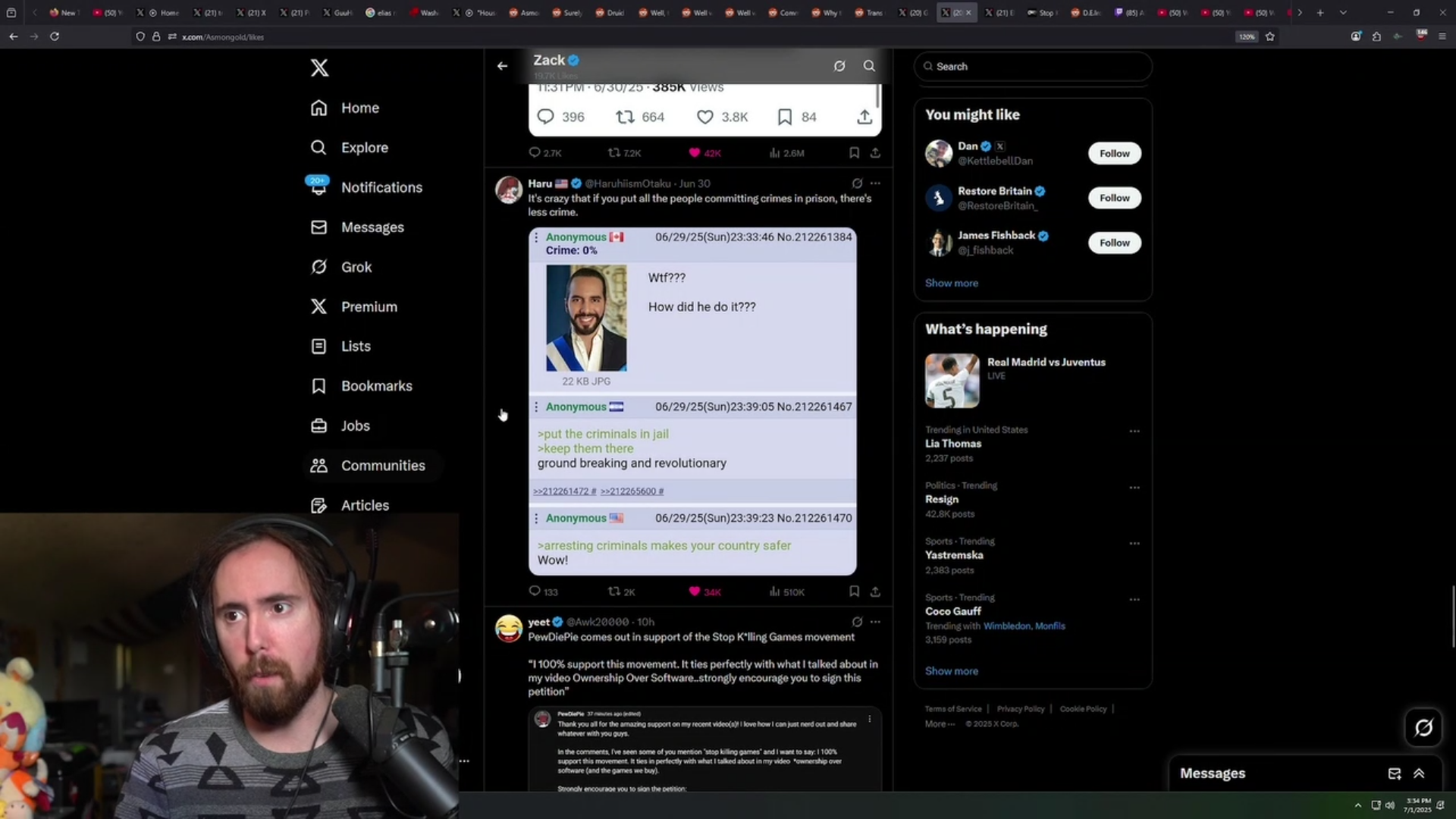This screenshot has width=1456, height=819.
Task: Open Messages from the sidebar
Action: point(357,227)
